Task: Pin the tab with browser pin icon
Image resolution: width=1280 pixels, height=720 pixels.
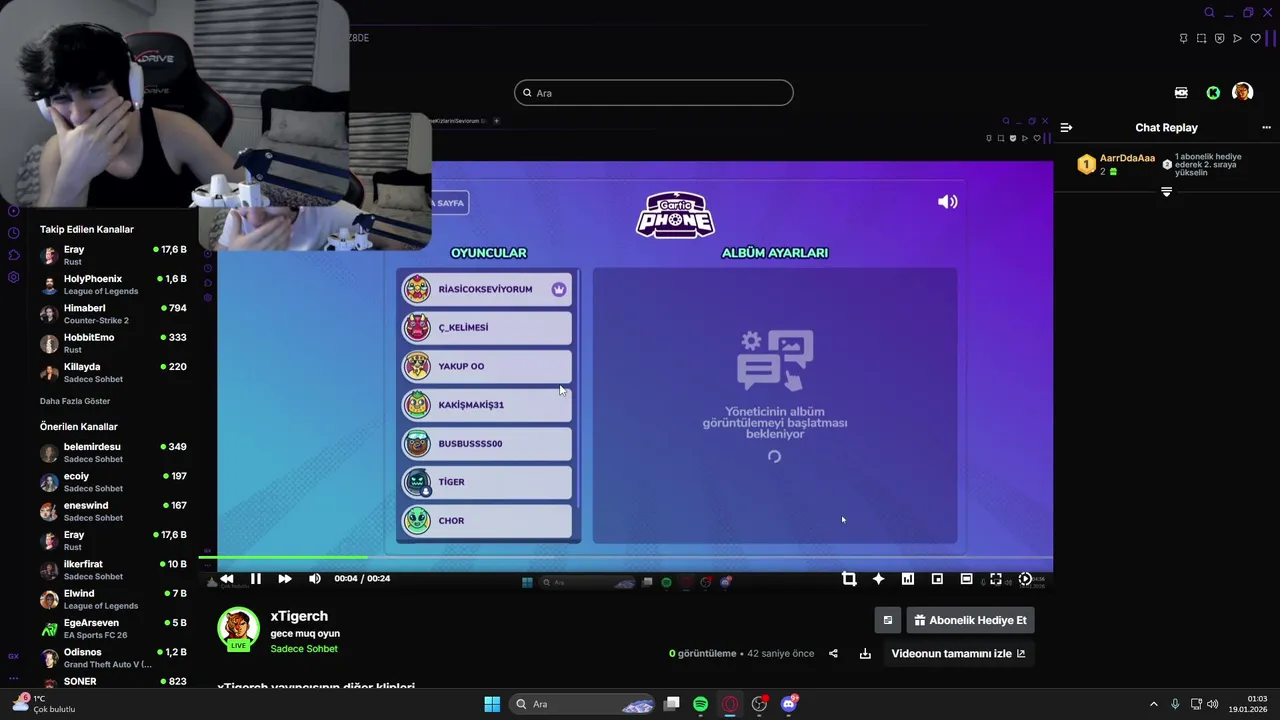Action: click(1183, 38)
